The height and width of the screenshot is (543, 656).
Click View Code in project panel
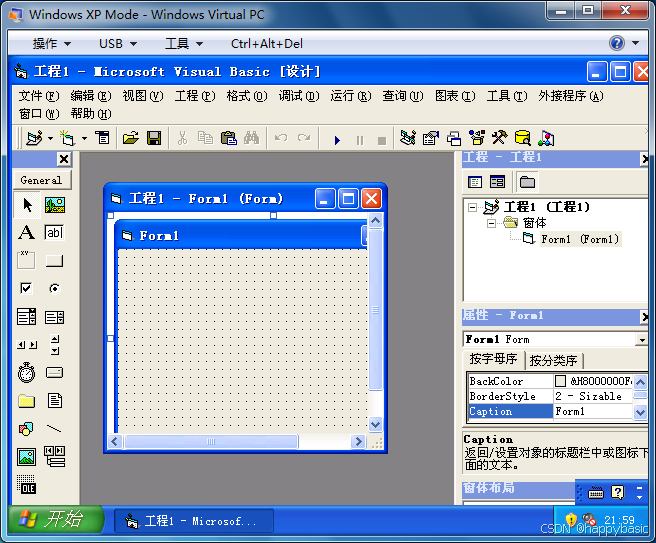coord(475,182)
